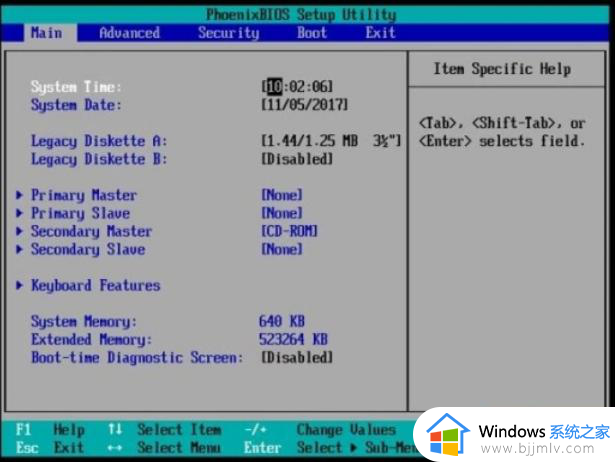Expand the Secondary Master submenu arrow

pyautogui.click(x=19, y=231)
